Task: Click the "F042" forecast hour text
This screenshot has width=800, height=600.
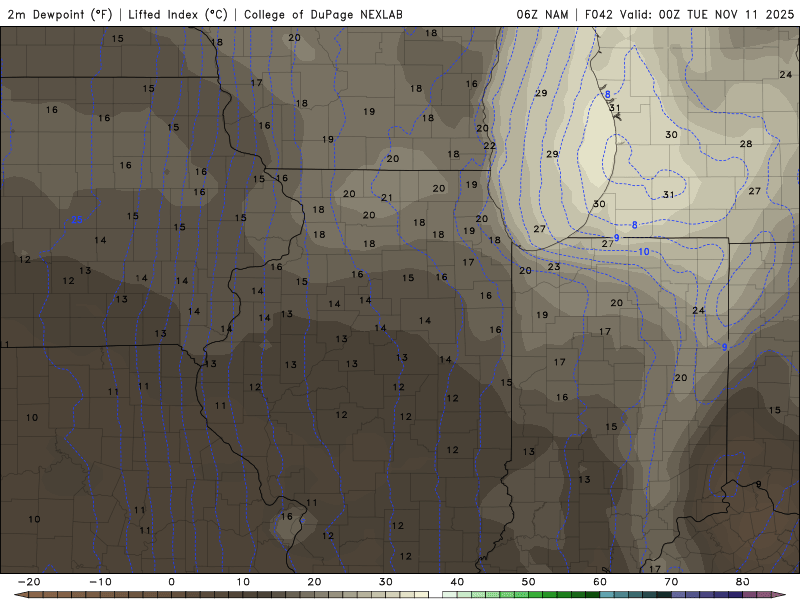Action: click(598, 14)
